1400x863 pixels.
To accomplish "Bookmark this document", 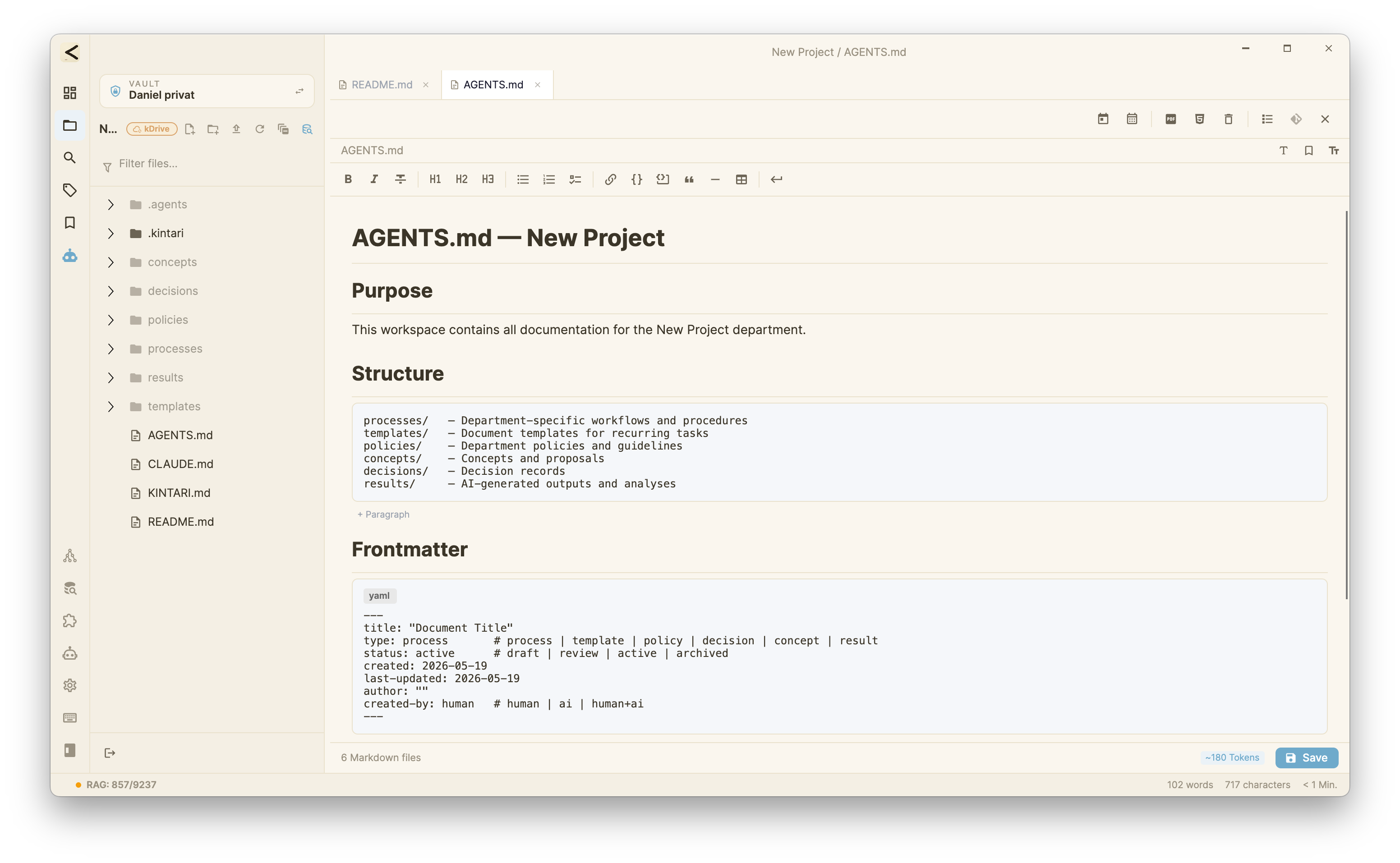I will [1308, 151].
